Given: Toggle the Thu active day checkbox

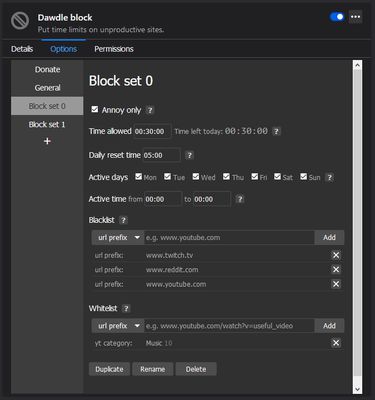Looking at the screenshot, I should point(226,176).
